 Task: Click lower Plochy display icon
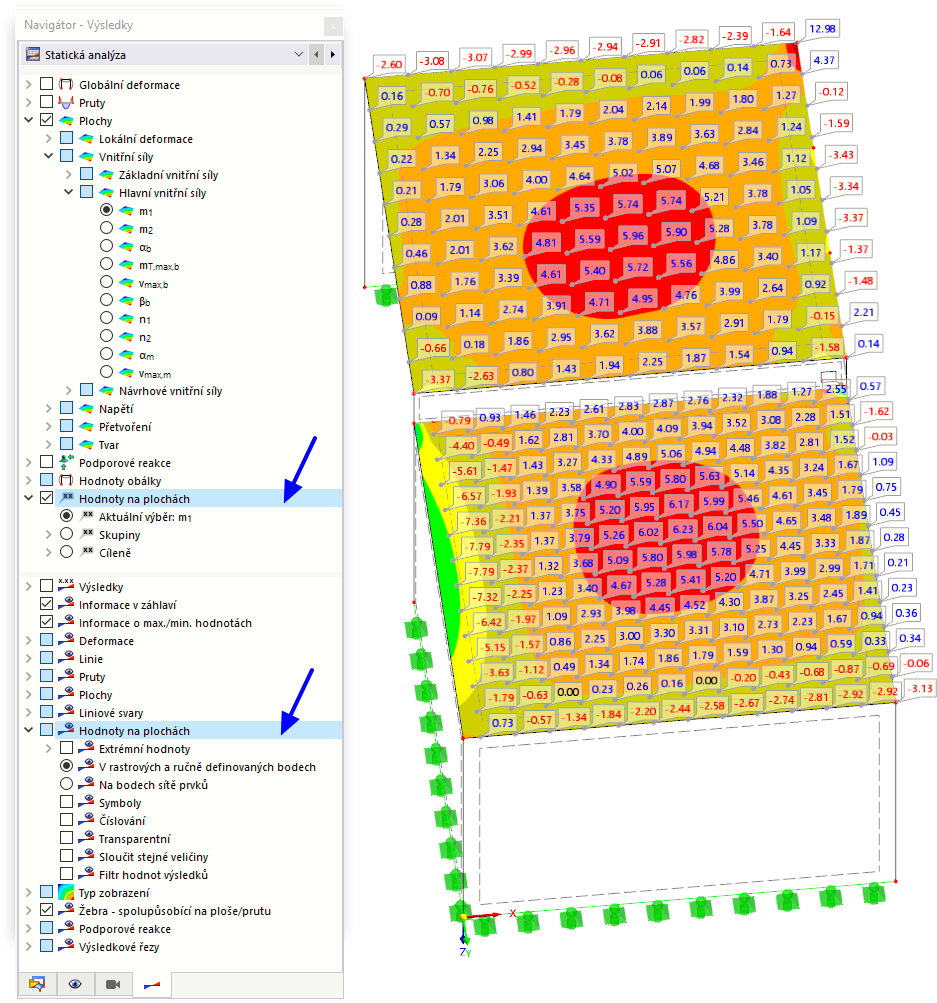[66, 694]
